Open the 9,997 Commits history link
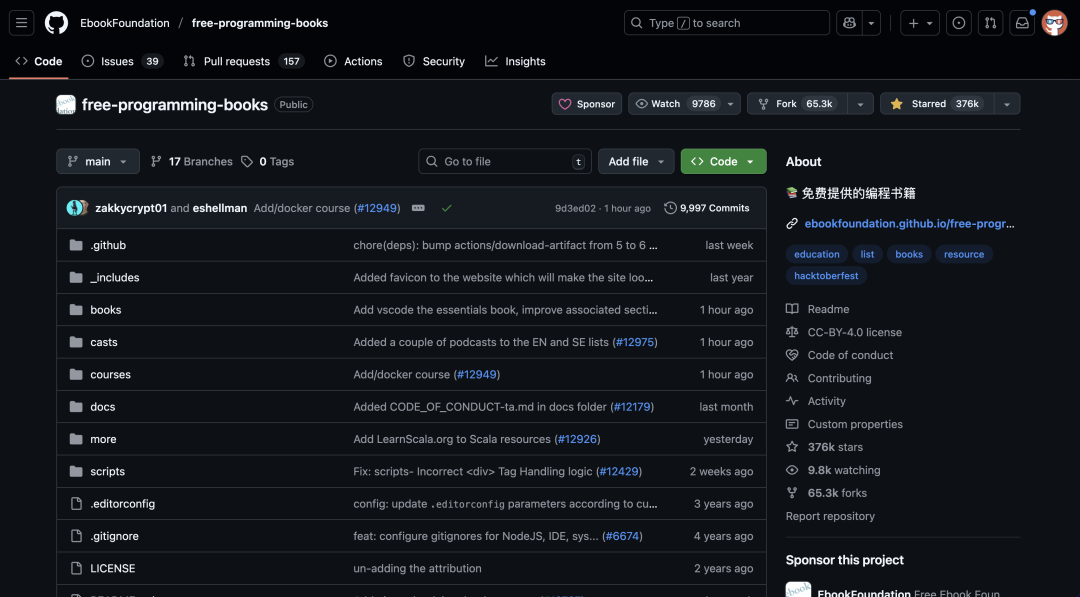The height and width of the screenshot is (597, 1080). click(707, 208)
